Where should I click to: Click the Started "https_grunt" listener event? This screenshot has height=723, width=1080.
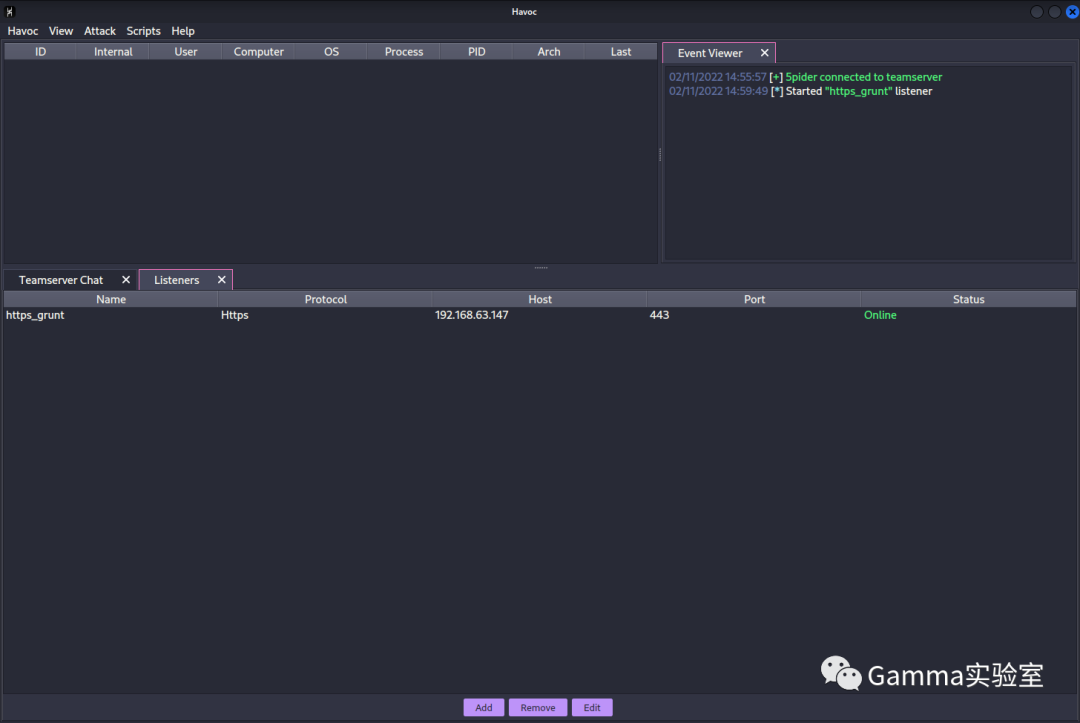coord(859,91)
